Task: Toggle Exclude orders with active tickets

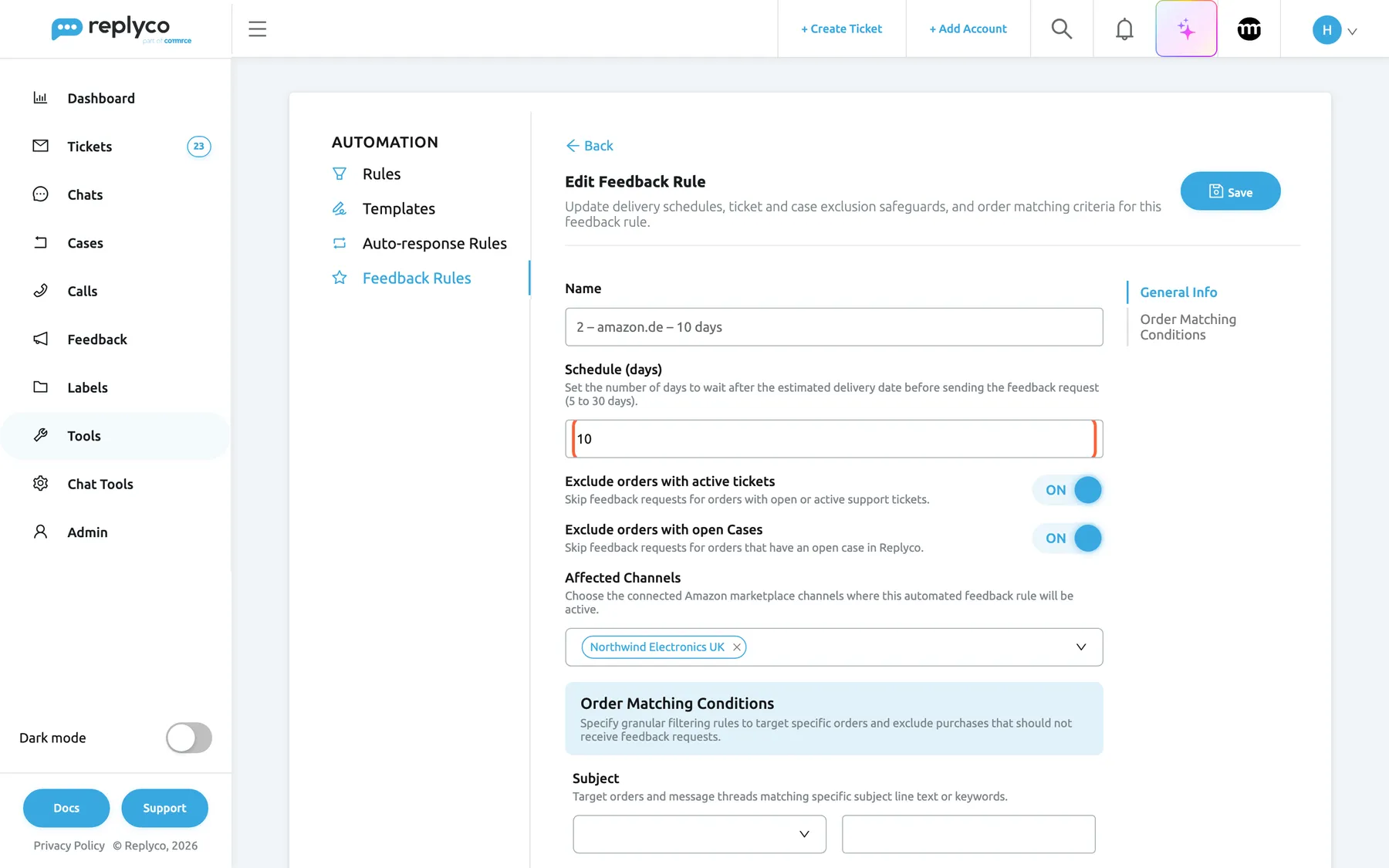Action: click(1068, 490)
